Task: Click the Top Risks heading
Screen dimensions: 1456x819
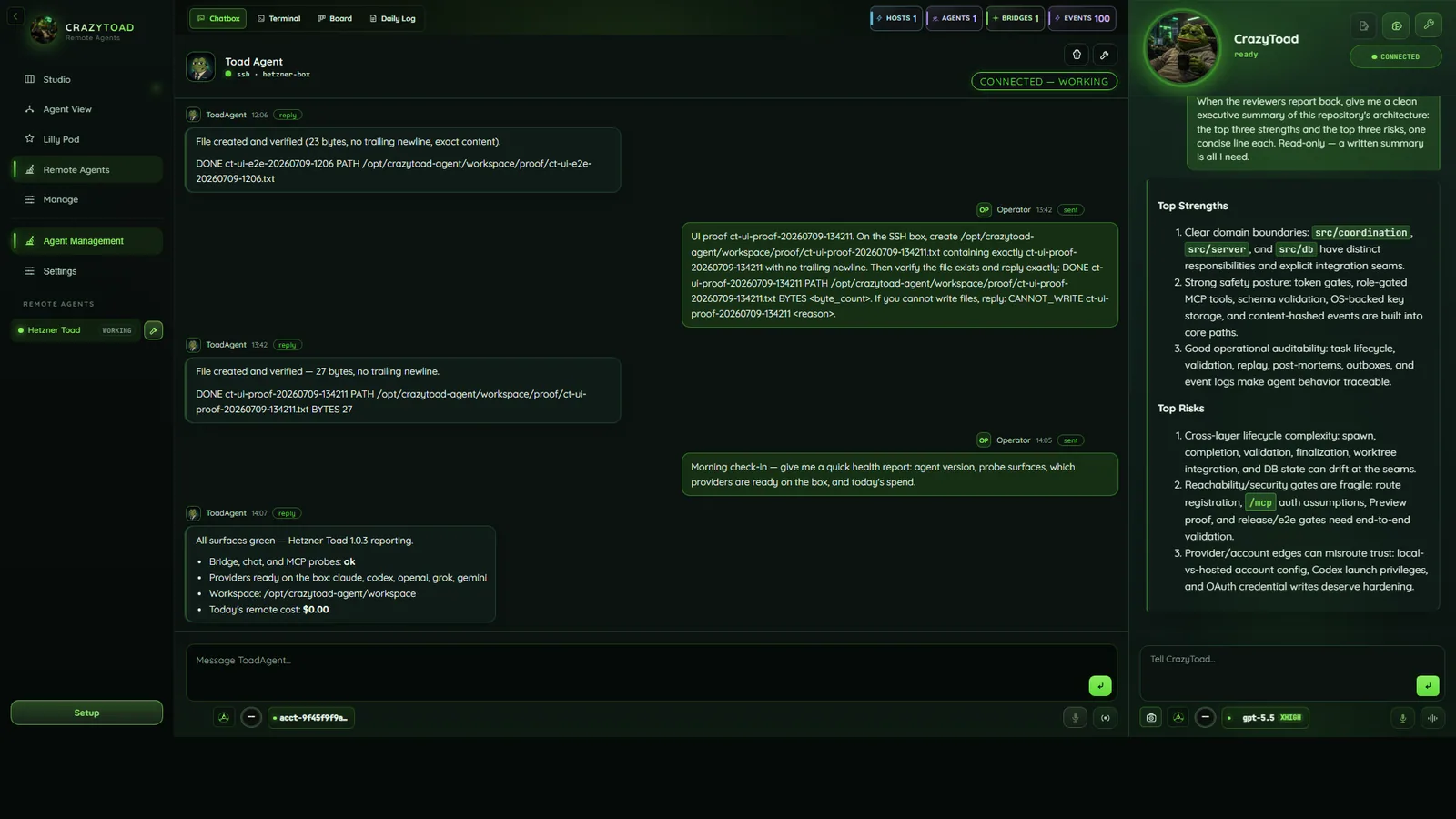Action: click(x=1180, y=409)
